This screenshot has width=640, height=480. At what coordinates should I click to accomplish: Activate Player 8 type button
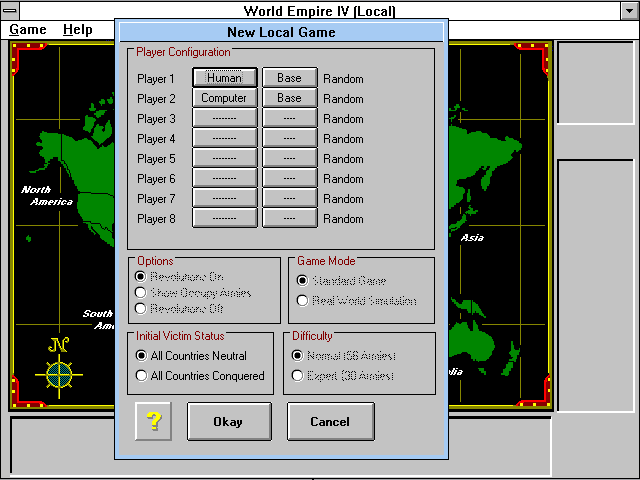pos(225,218)
